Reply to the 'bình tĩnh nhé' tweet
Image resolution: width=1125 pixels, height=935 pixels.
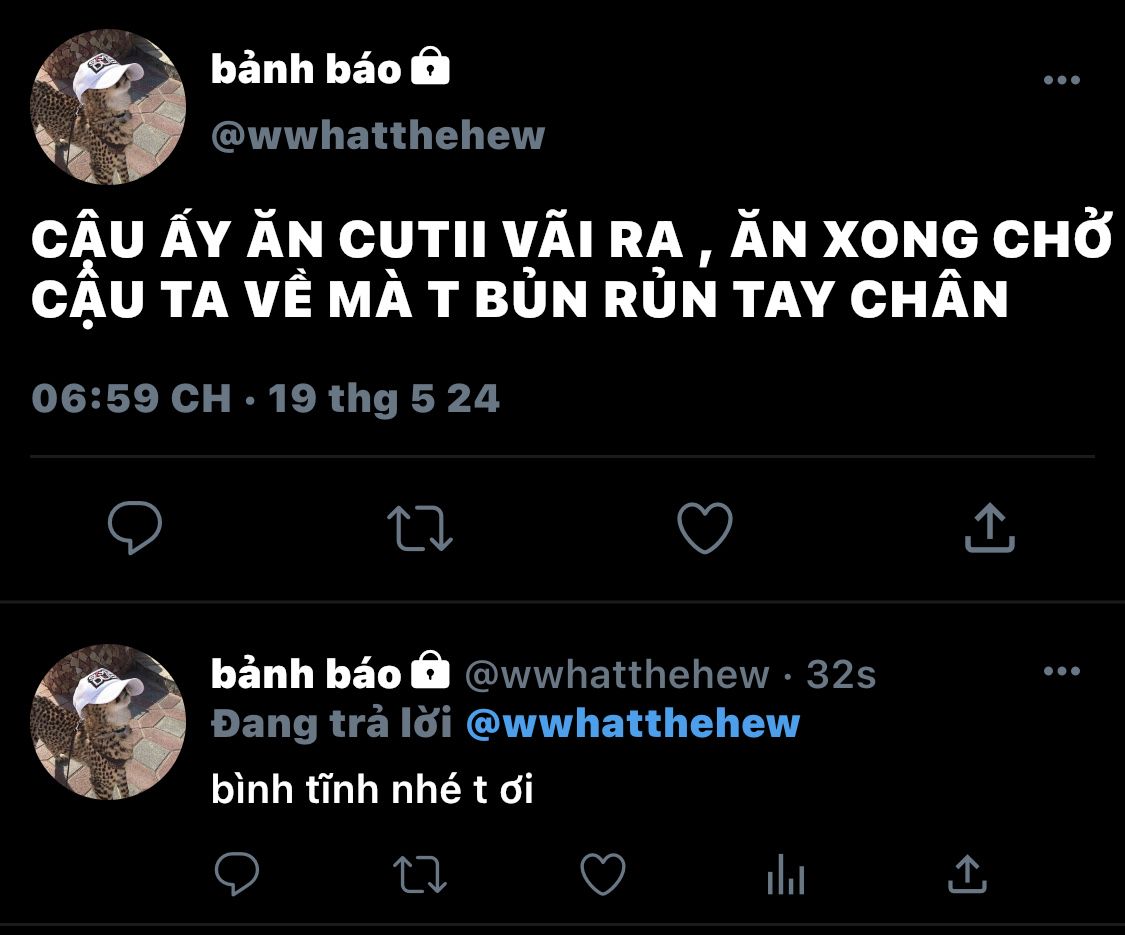point(237,873)
